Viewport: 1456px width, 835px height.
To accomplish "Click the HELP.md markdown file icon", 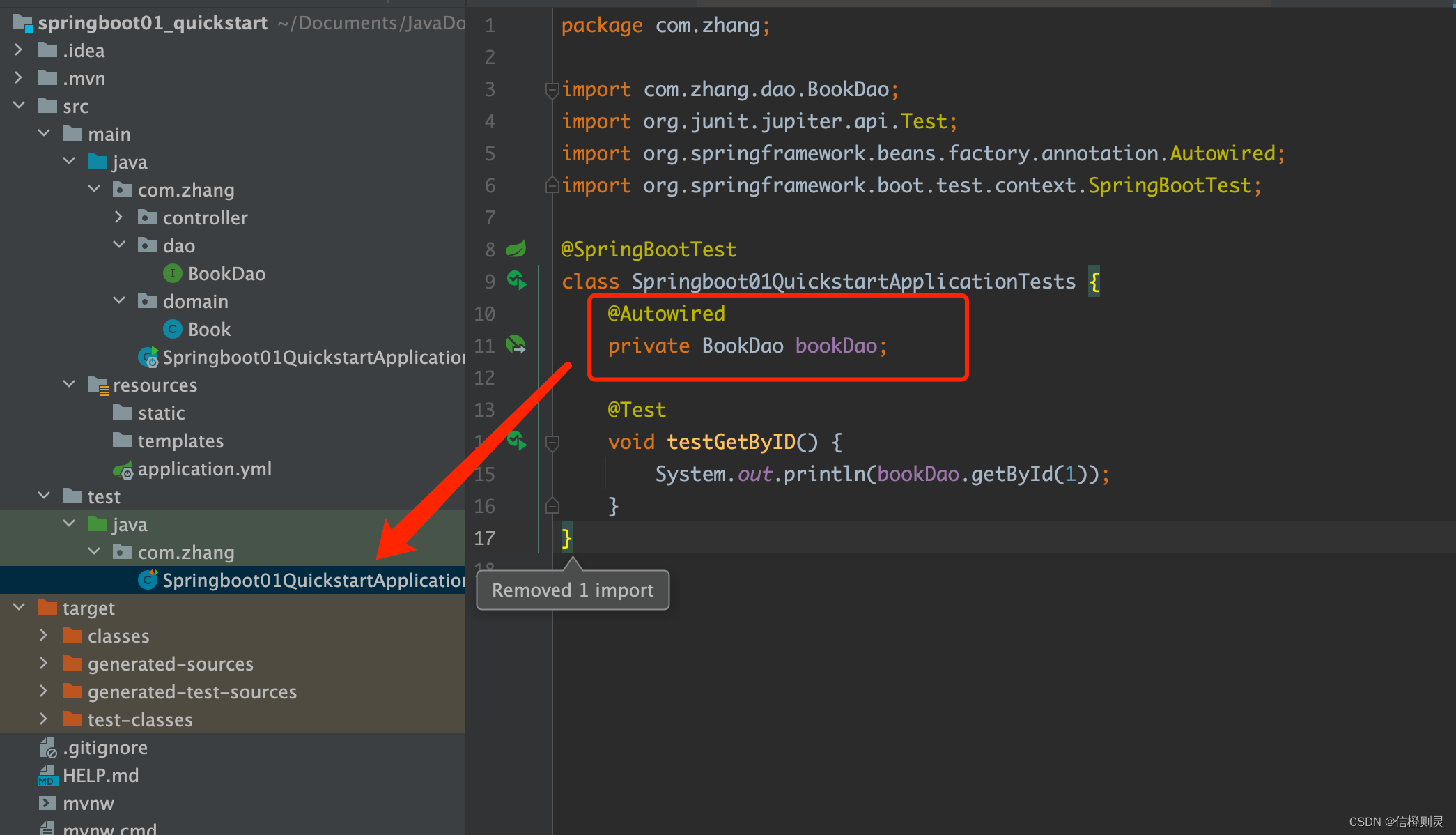I will [47, 776].
